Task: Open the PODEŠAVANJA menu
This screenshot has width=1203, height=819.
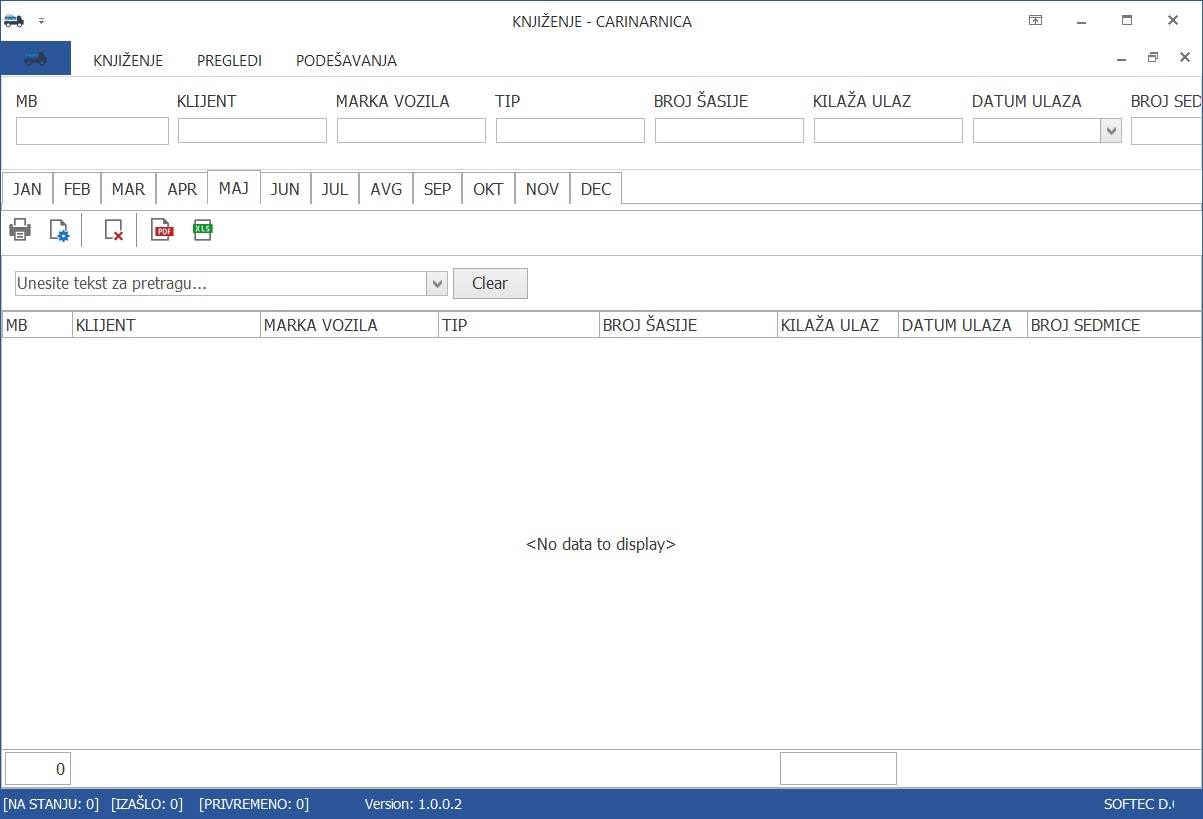Action: 346,60
